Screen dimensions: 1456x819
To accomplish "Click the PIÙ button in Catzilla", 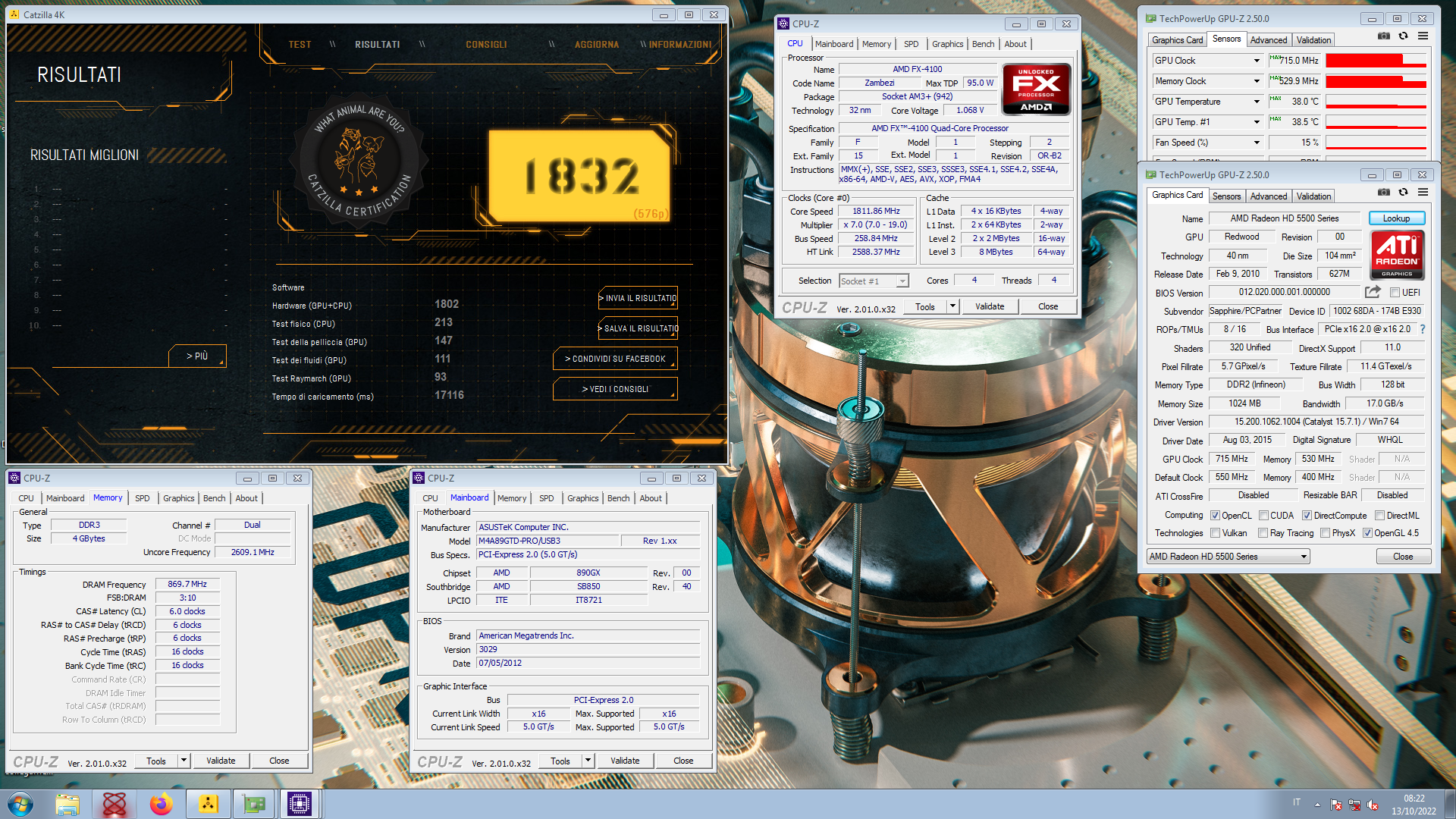I will pyautogui.click(x=197, y=356).
